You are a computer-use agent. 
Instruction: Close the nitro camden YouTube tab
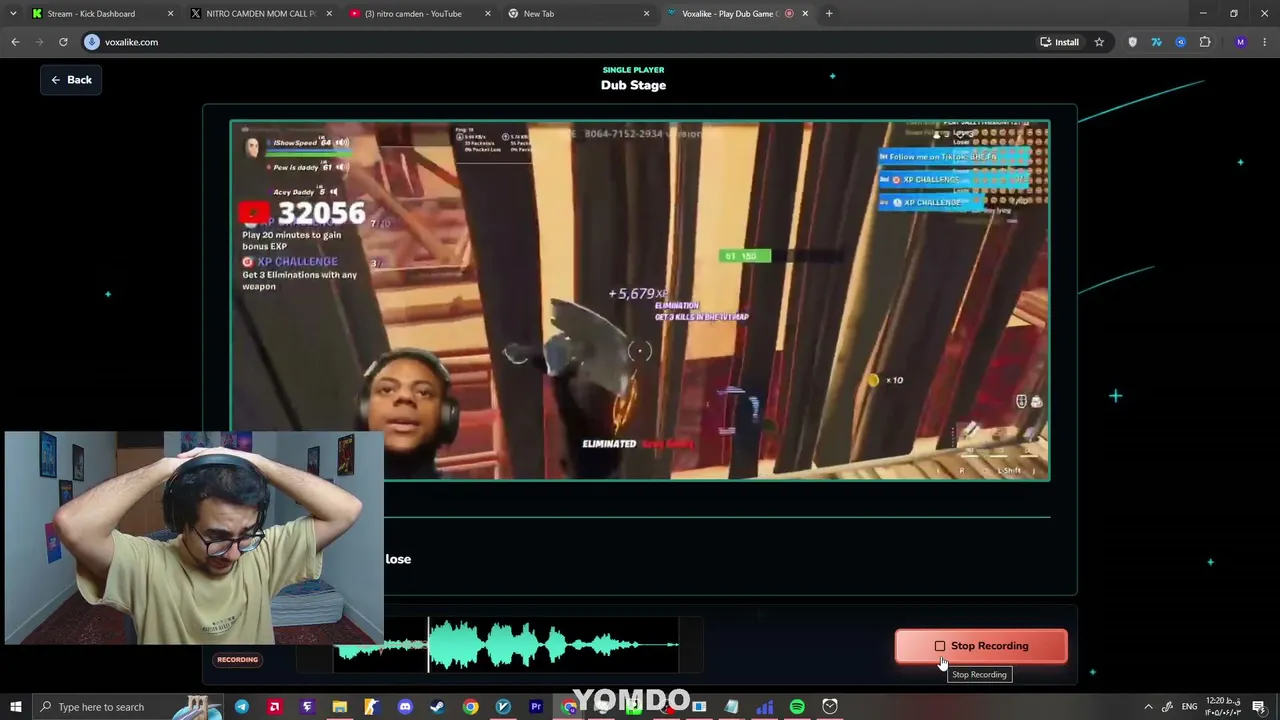488,14
